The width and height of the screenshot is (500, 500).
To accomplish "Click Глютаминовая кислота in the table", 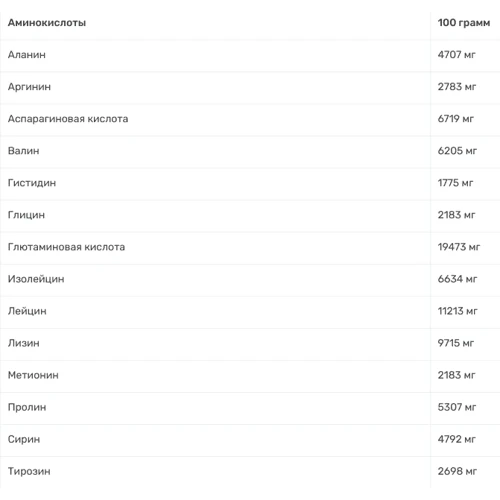I will click(x=66, y=247).
